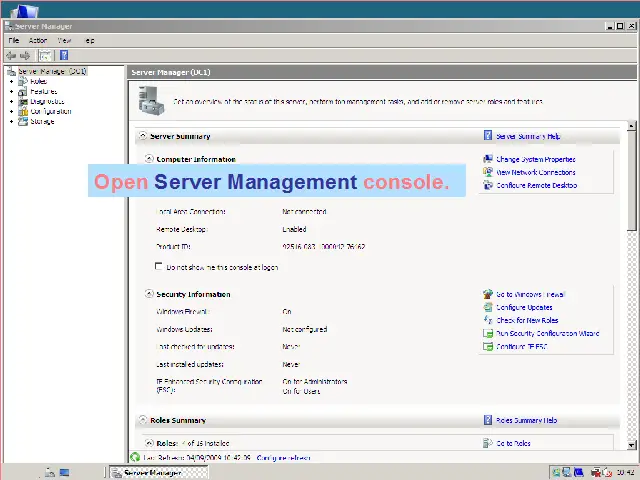Click the Roles icon in tree
The image size is (640, 480).
23,81
